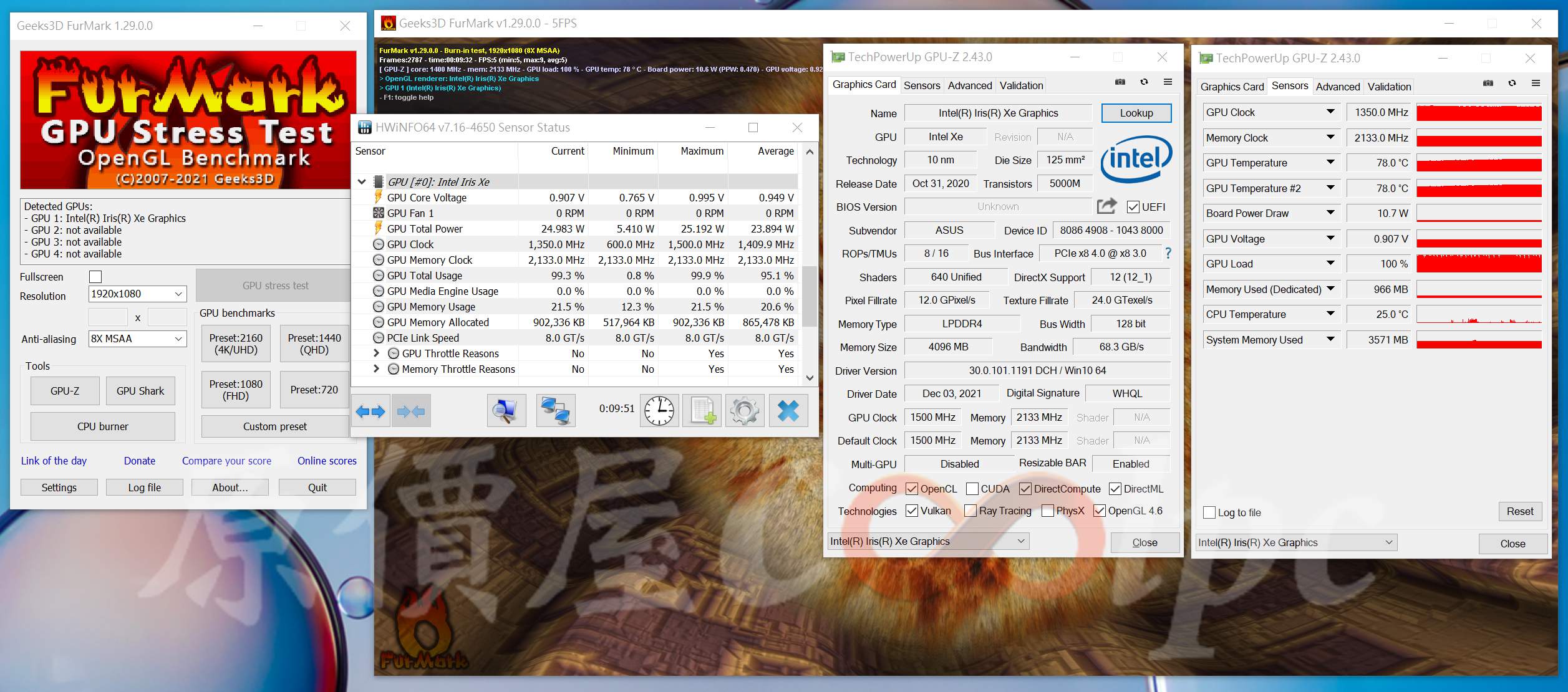Click the CPU Temperature sensor graph
Image resolution: width=1568 pixels, height=692 pixels.
tap(1479, 314)
